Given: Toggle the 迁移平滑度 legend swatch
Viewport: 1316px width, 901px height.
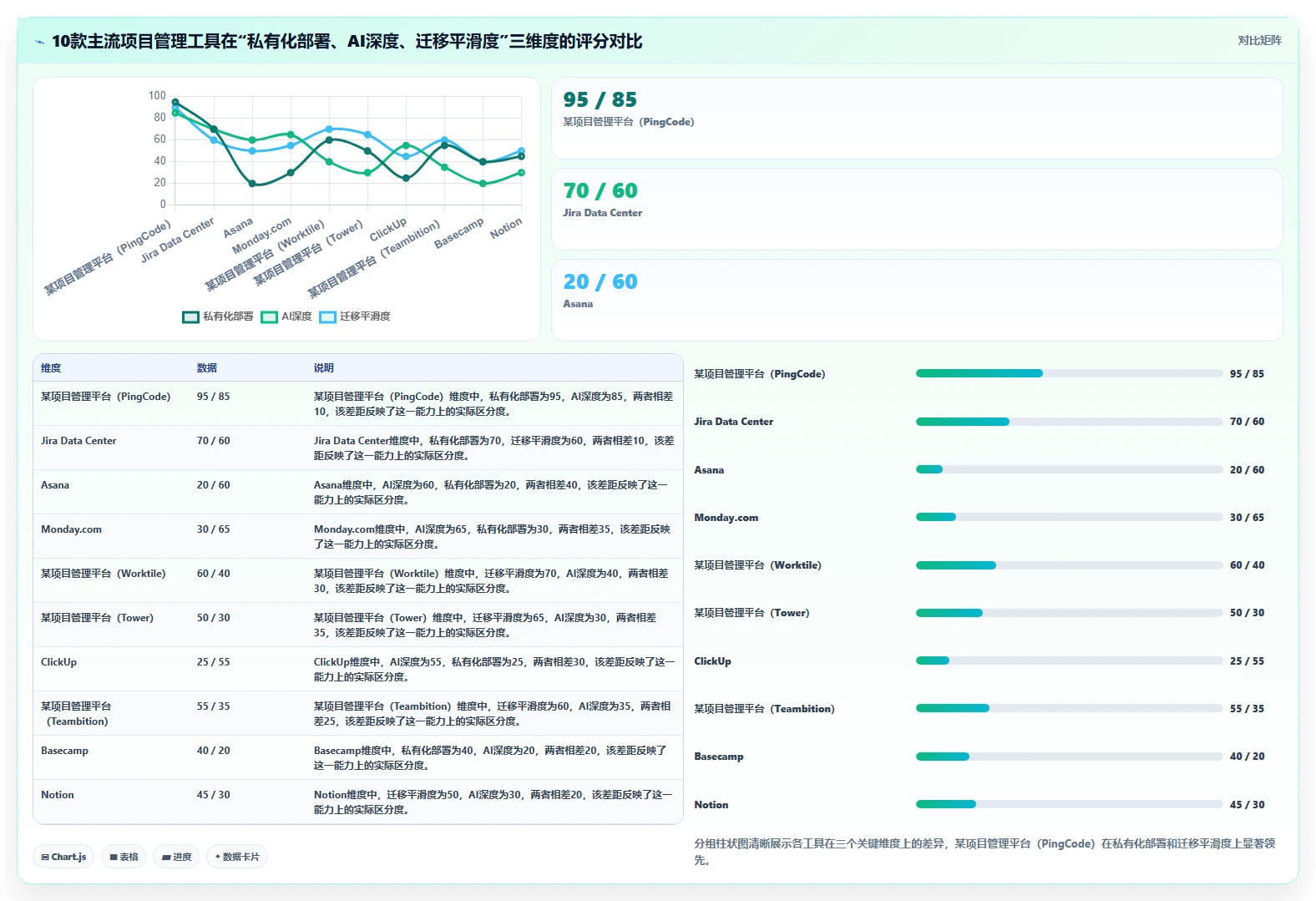Looking at the screenshot, I should pos(328,316).
